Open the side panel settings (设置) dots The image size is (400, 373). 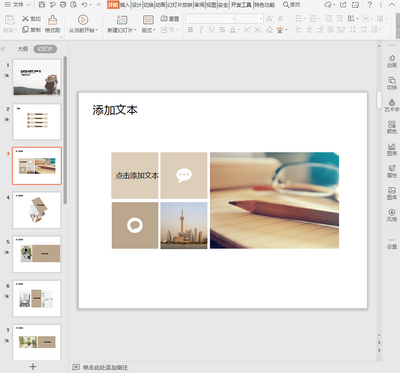click(x=392, y=244)
